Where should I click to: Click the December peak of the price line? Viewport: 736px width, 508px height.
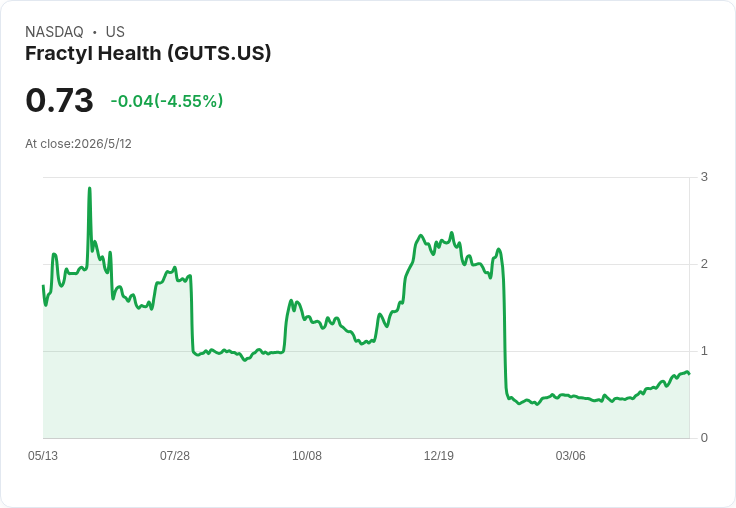point(452,233)
